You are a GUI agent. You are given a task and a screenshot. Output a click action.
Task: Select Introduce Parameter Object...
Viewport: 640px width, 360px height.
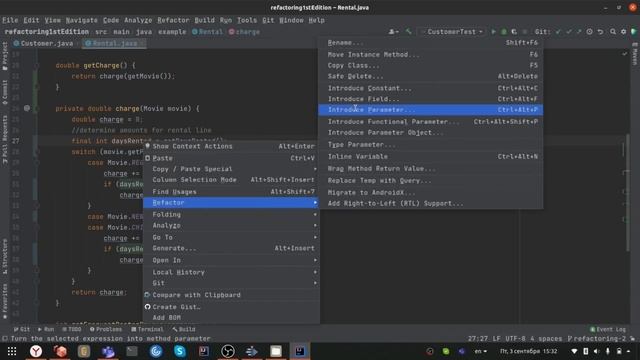[x=431, y=133]
